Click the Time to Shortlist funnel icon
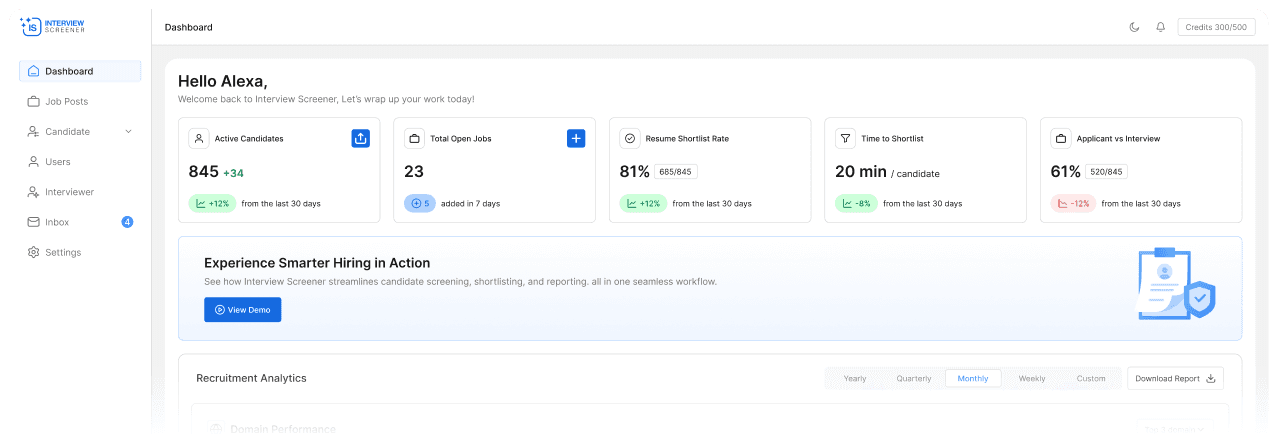 (845, 138)
